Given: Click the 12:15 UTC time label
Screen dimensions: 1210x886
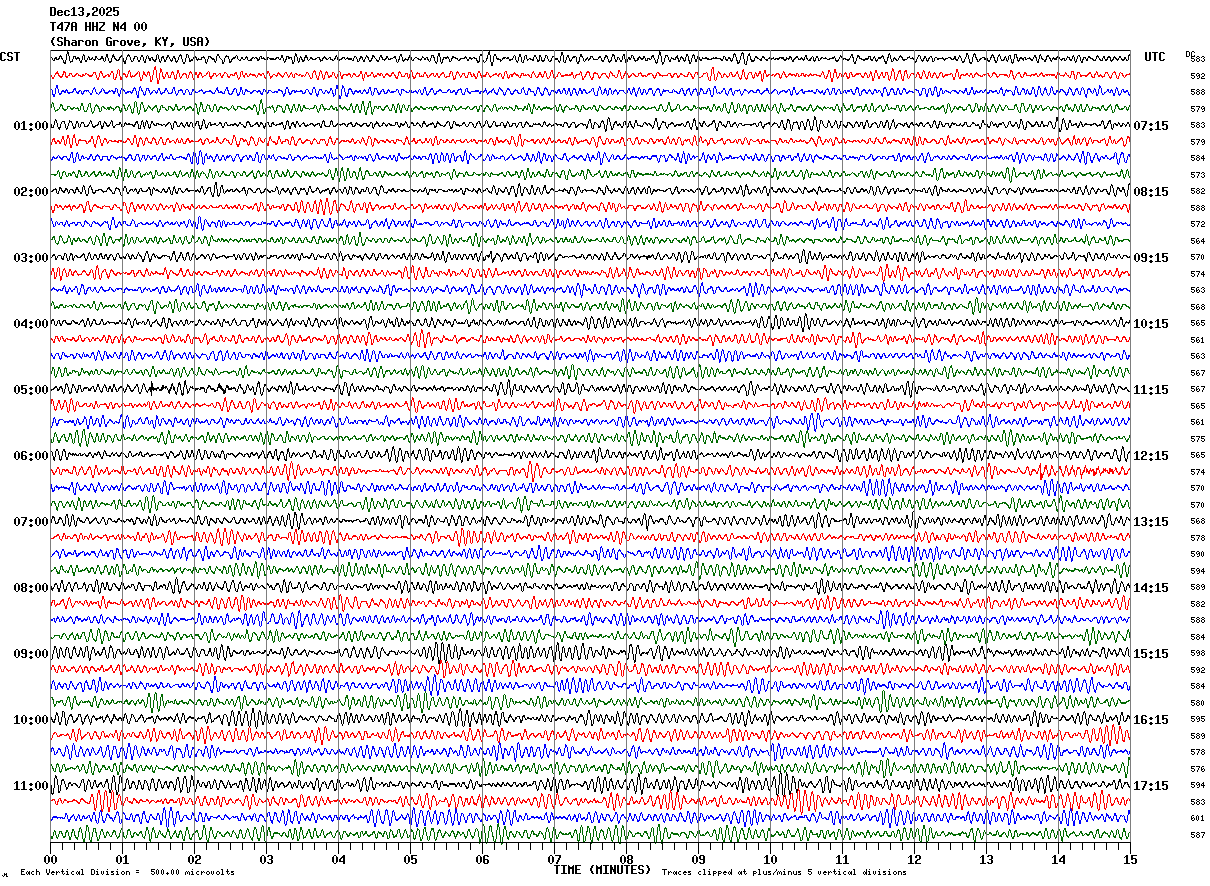Looking at the screenshot, I should [1151, 456].
